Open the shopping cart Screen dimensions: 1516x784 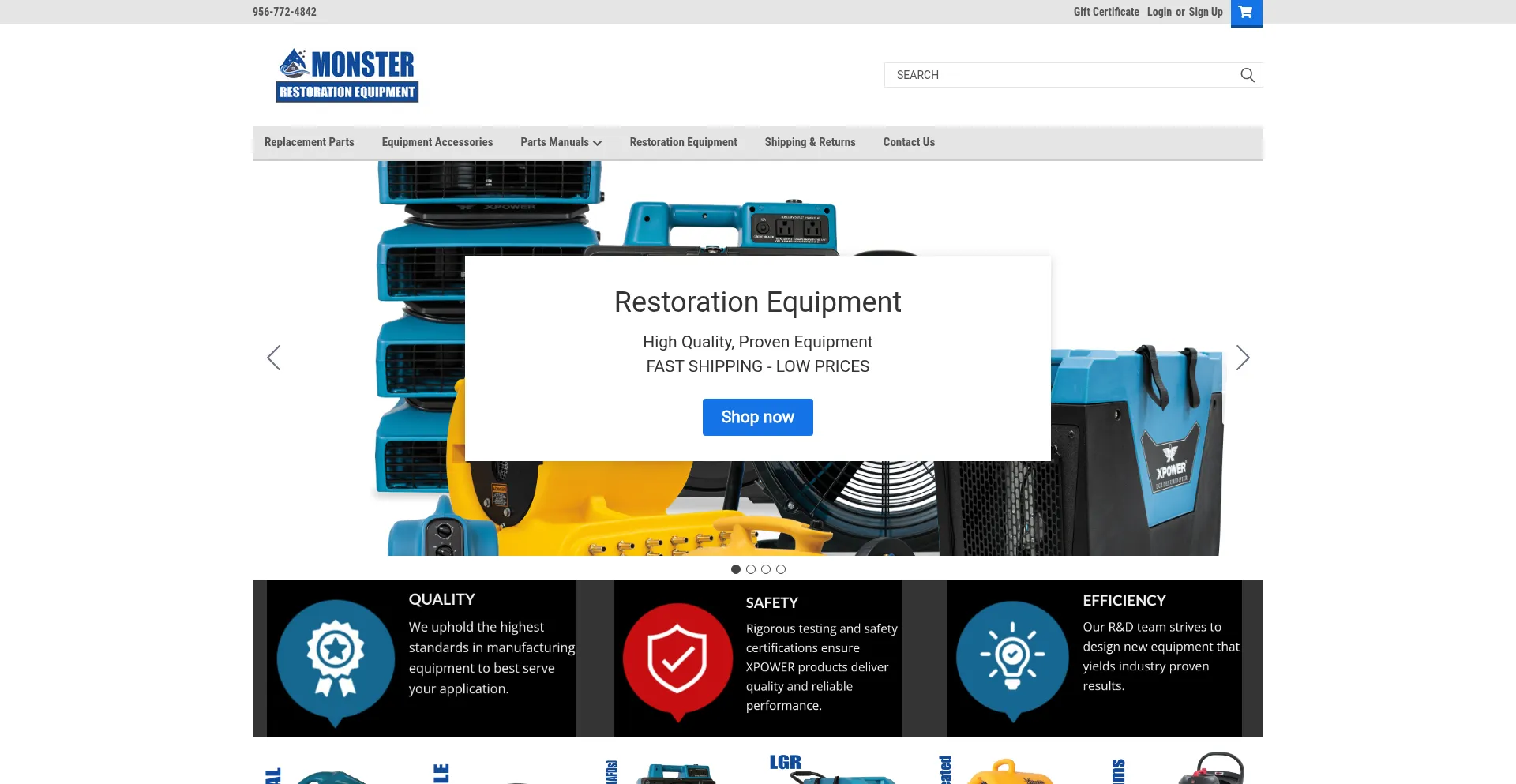[x=1246, y=13]
